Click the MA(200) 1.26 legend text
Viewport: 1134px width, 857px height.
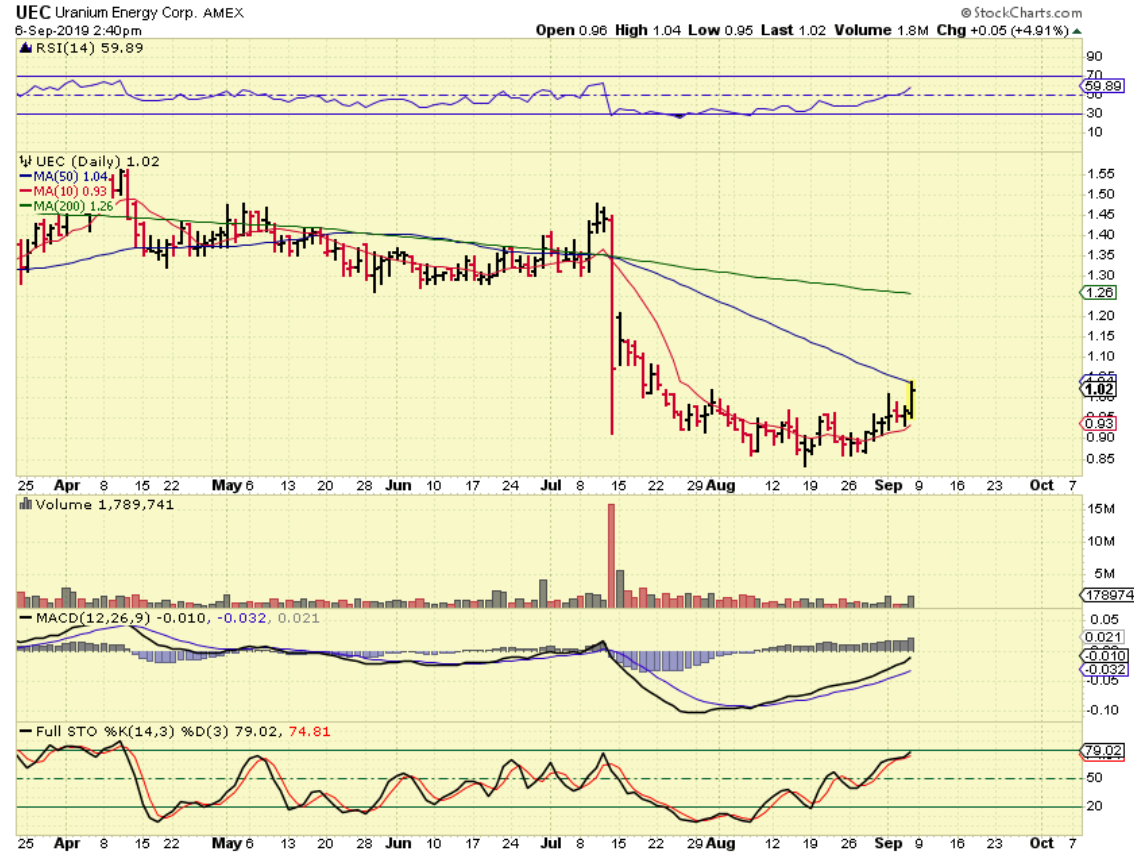pyautogui.click(x=74, y=206)
